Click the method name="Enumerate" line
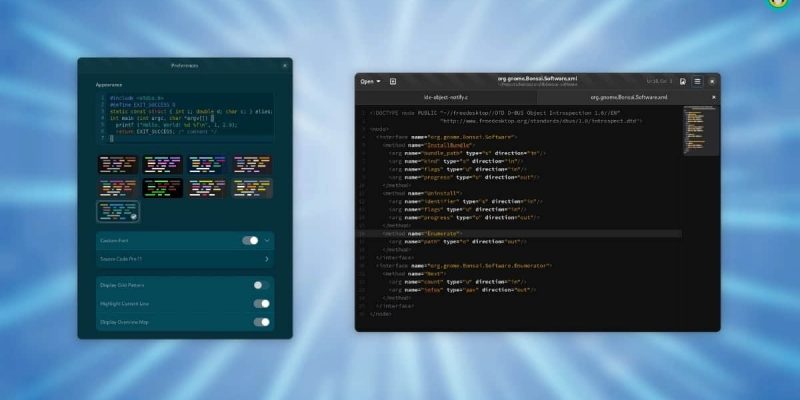The height and width of the screenshot is (400, 800). (422, 234)
